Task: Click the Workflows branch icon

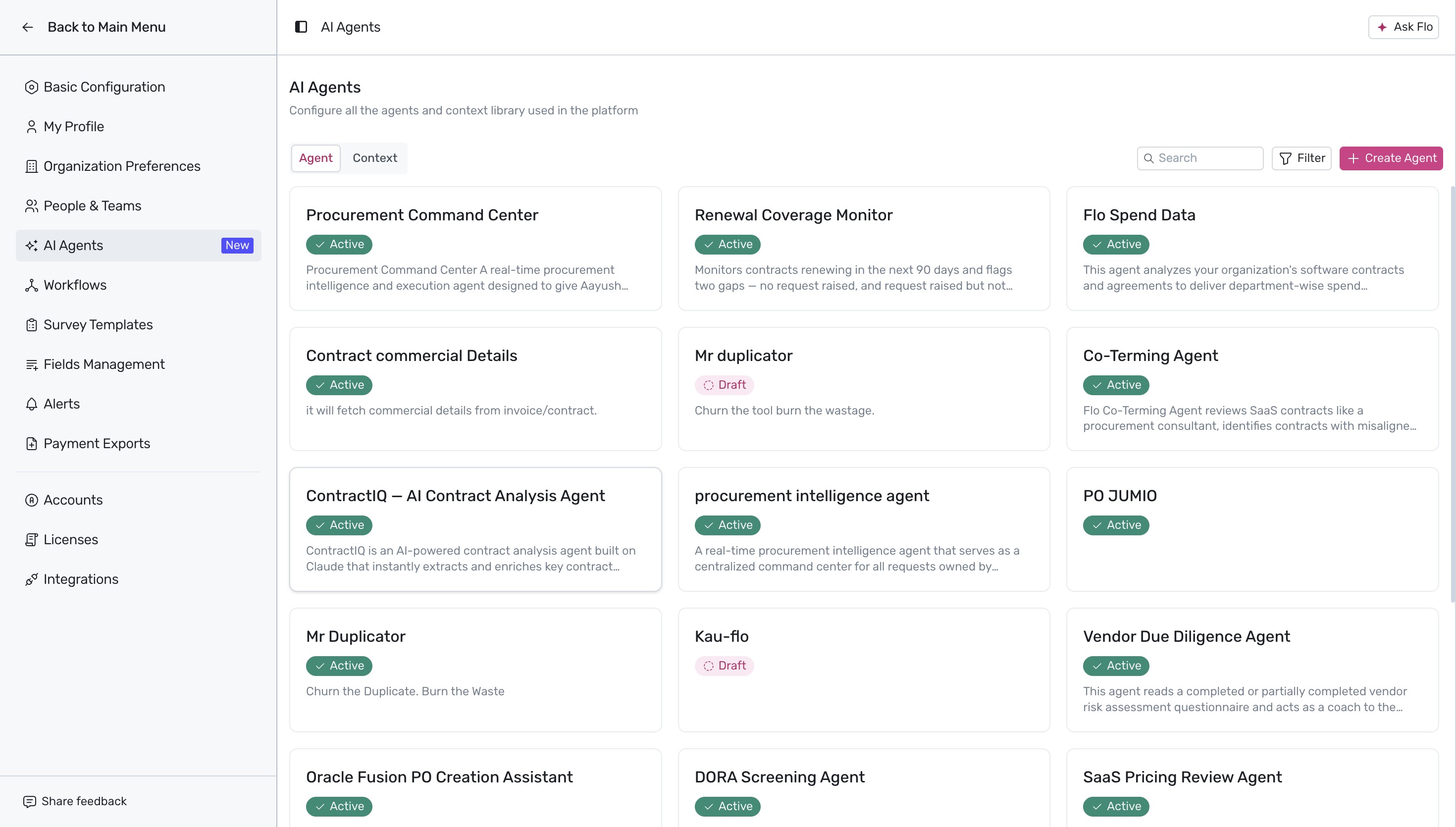Action: point(31,285)
